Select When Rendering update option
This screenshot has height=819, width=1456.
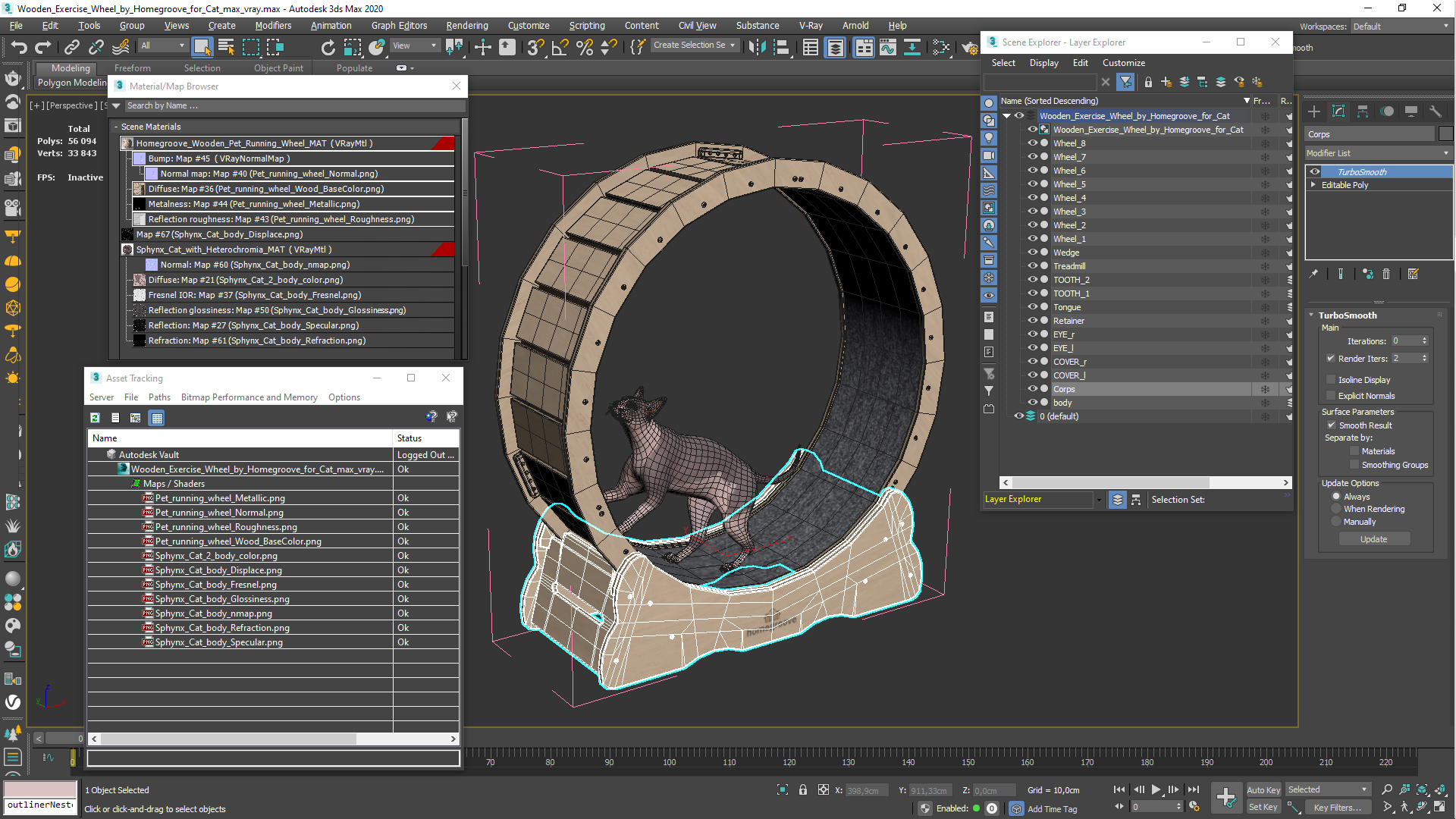[1337, 509]
